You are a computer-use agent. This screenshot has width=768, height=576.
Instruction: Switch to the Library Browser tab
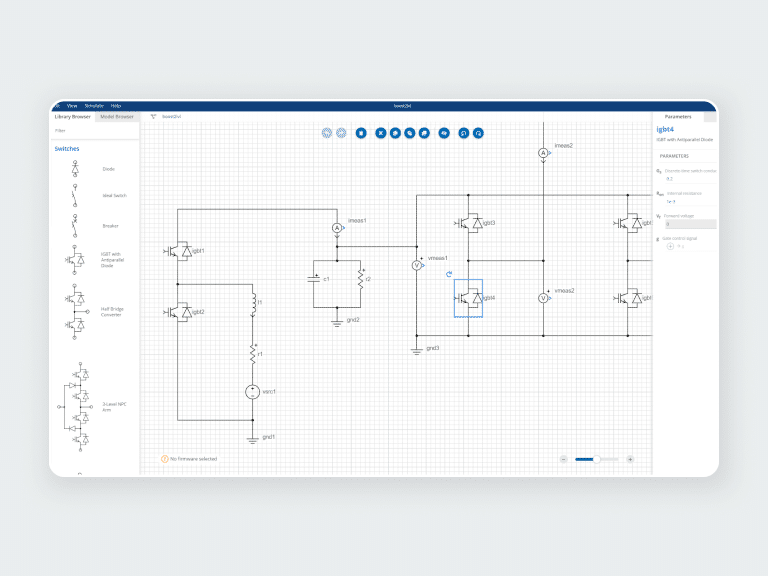click(x=72, y=117)
